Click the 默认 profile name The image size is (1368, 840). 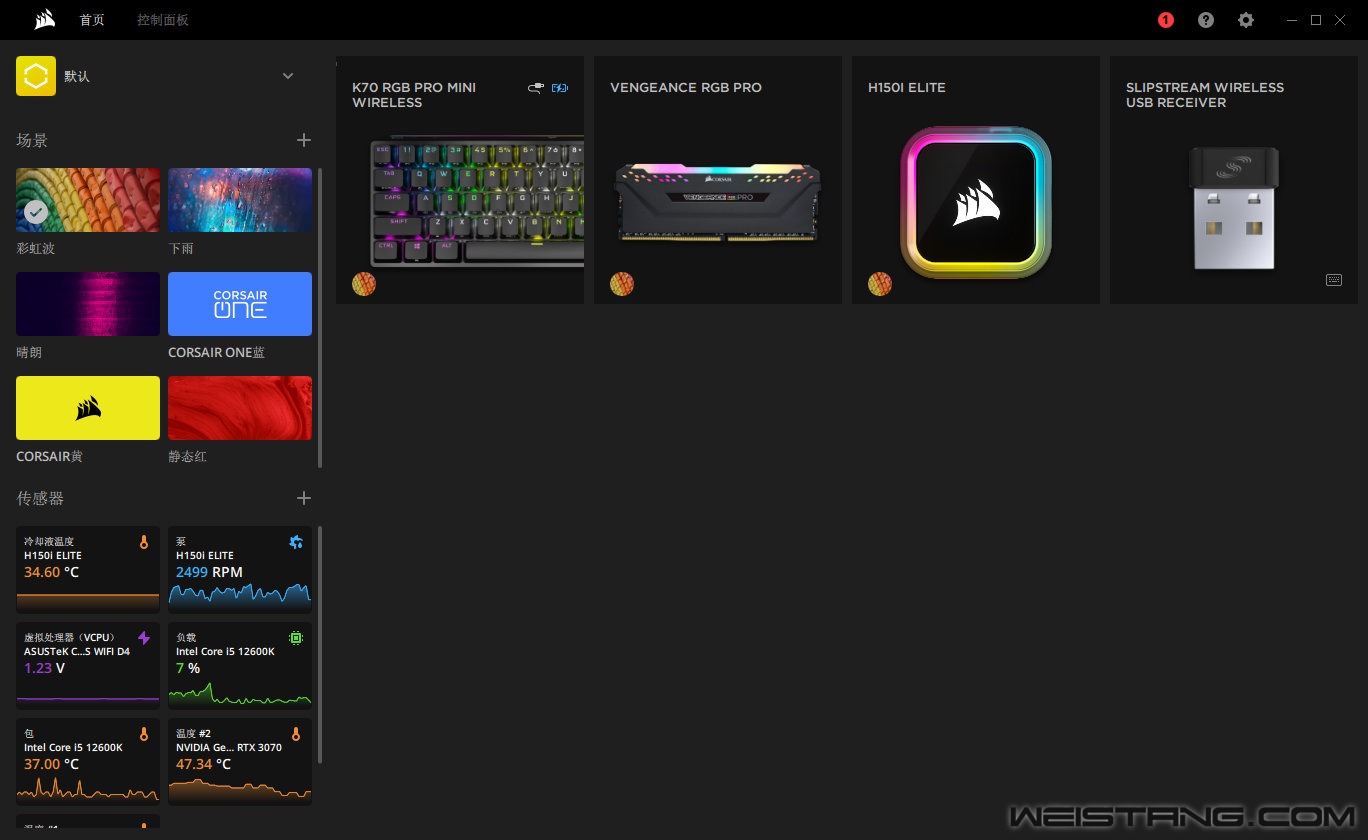(77, 76)
